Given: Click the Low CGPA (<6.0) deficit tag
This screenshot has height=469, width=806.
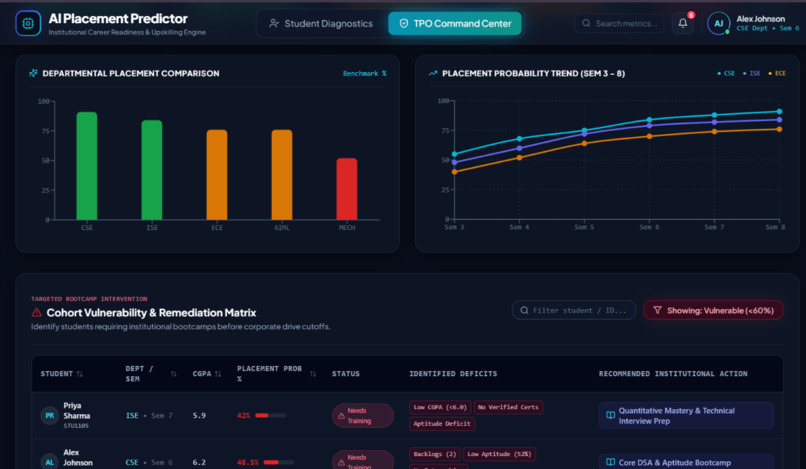Looking at the screenshot, I should coord(440,407).
